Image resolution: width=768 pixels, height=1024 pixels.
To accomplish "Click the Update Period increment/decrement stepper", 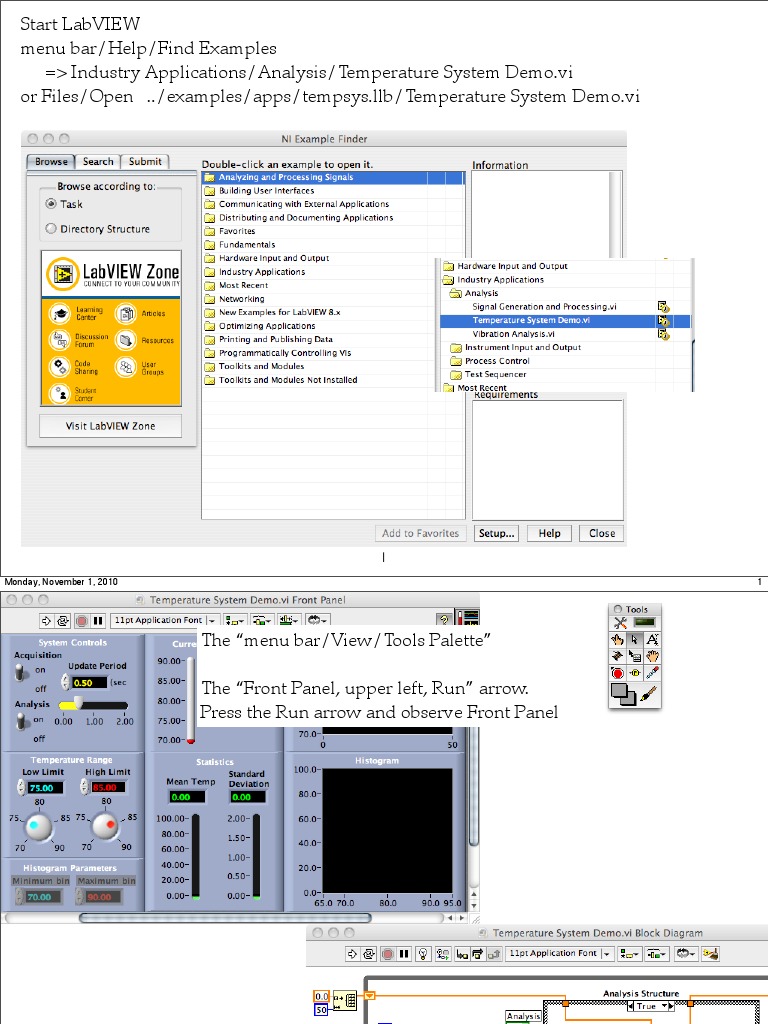I will click(x=65, y=682).
